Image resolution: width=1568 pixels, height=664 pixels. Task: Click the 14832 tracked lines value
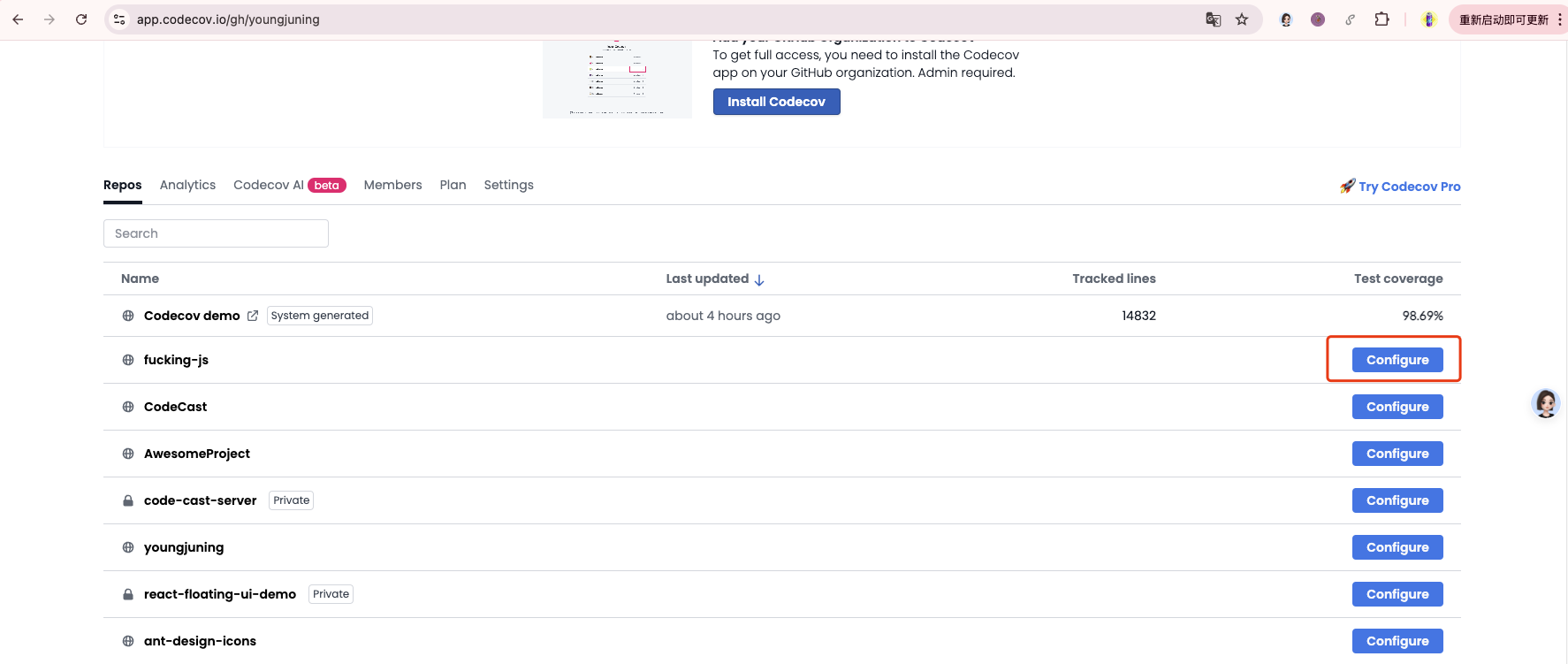(1138, 316)
